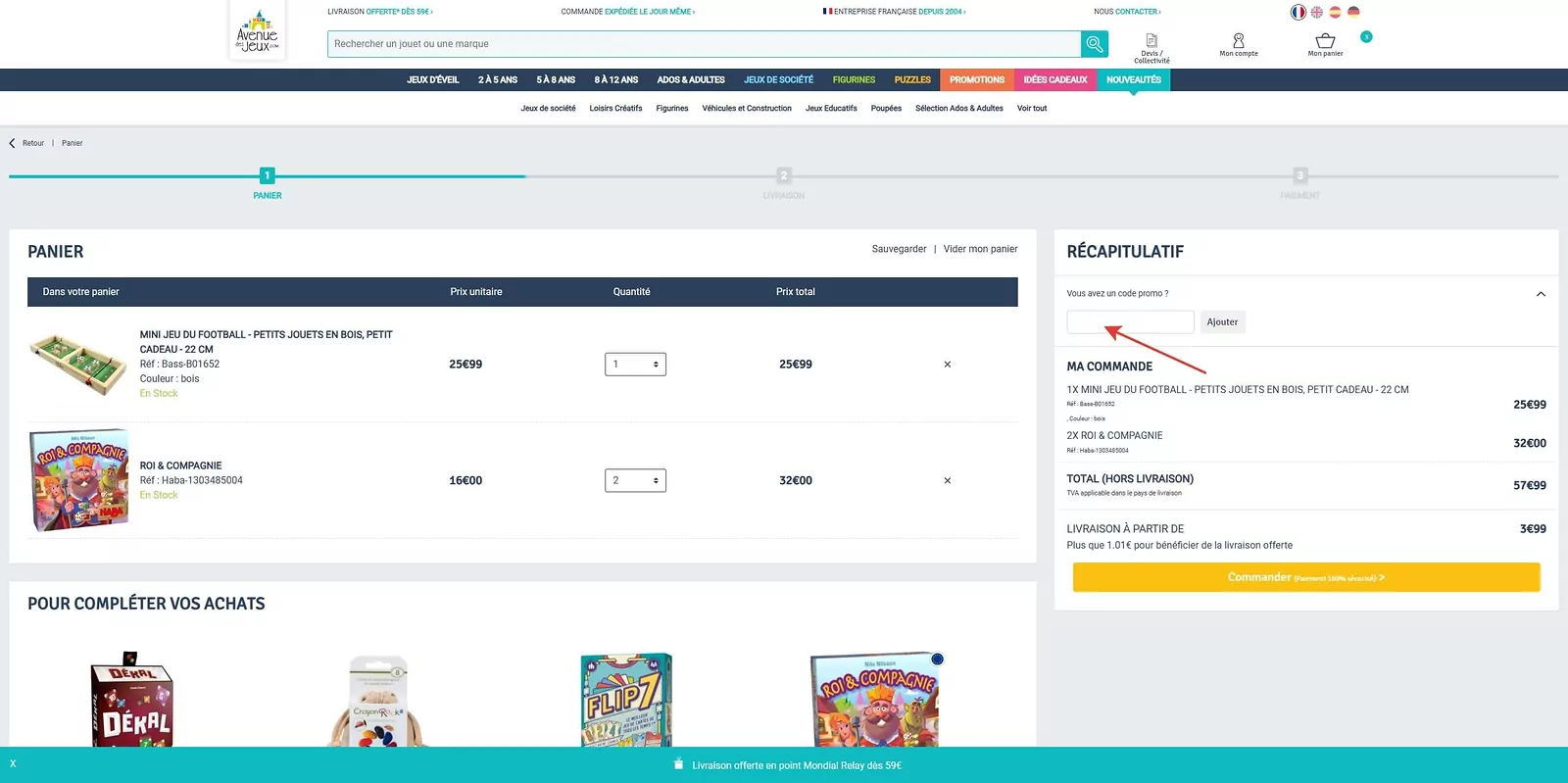1568x783 pixels.
Task: Click the Avenue des Jeux logo
Action: tap(257, 32)
